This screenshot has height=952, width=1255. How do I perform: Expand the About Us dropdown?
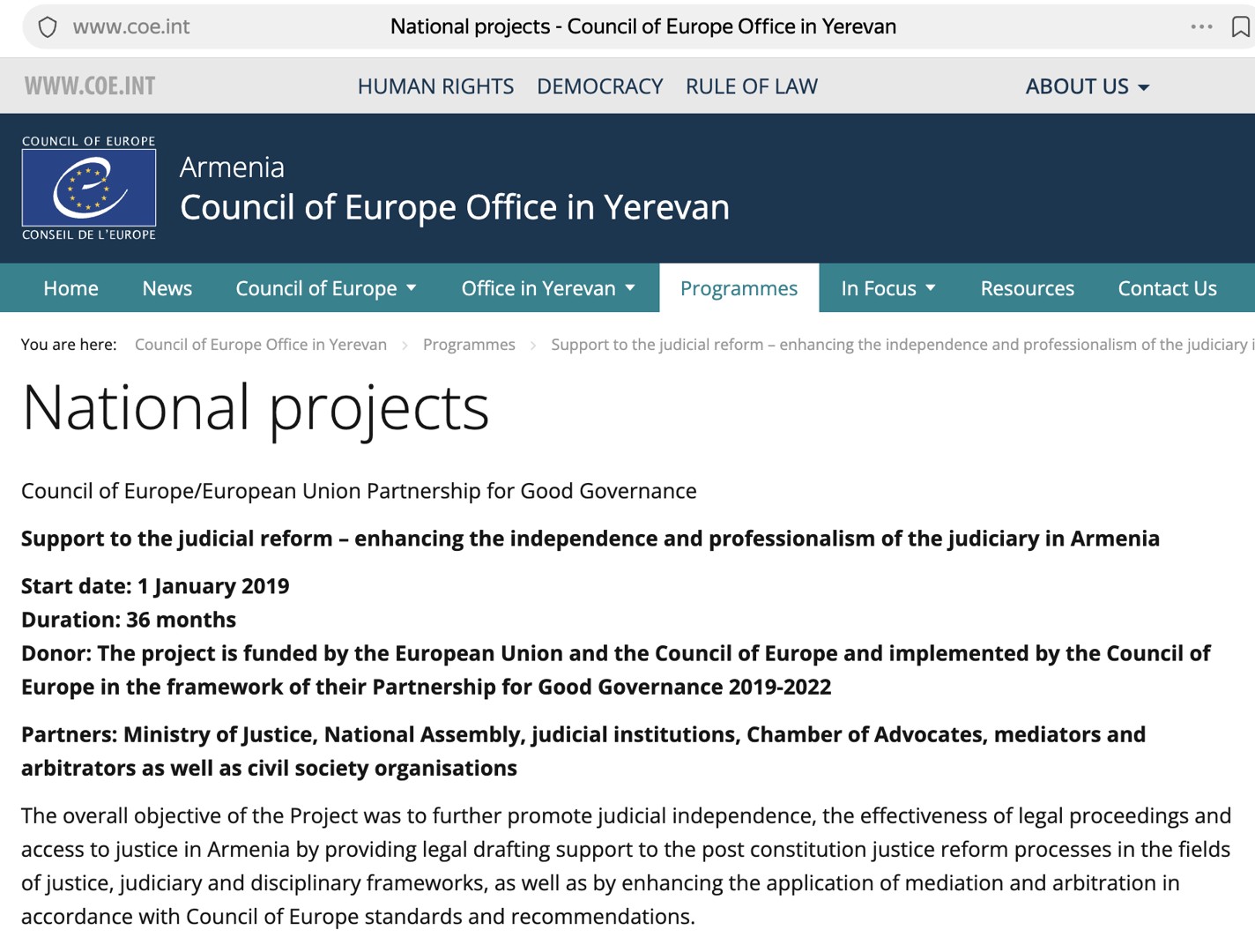(x=1088, y=86)
